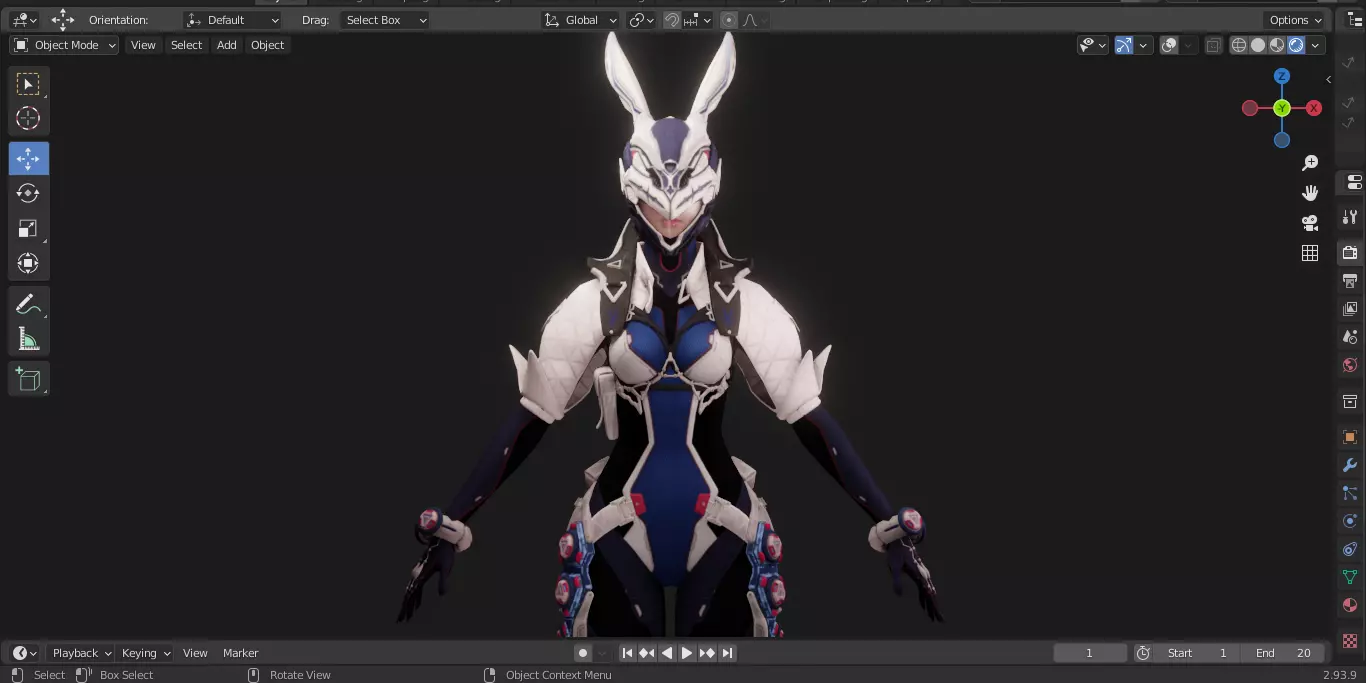Open the Physics properties tab
This screenshot has height=683, width=1366.
[1350, 521]
